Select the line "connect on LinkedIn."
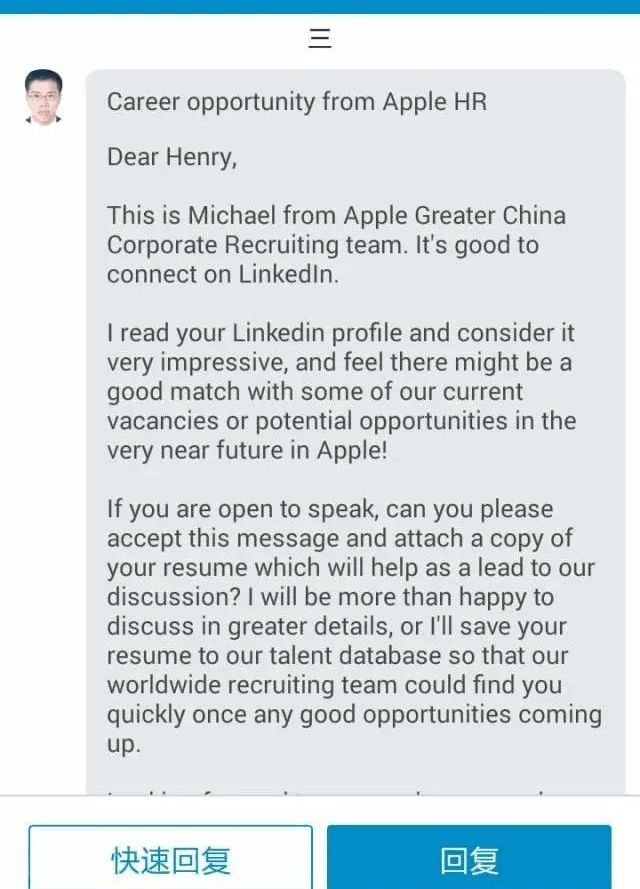The width and height of the screenshot is (640, 889). coord(223,275)
